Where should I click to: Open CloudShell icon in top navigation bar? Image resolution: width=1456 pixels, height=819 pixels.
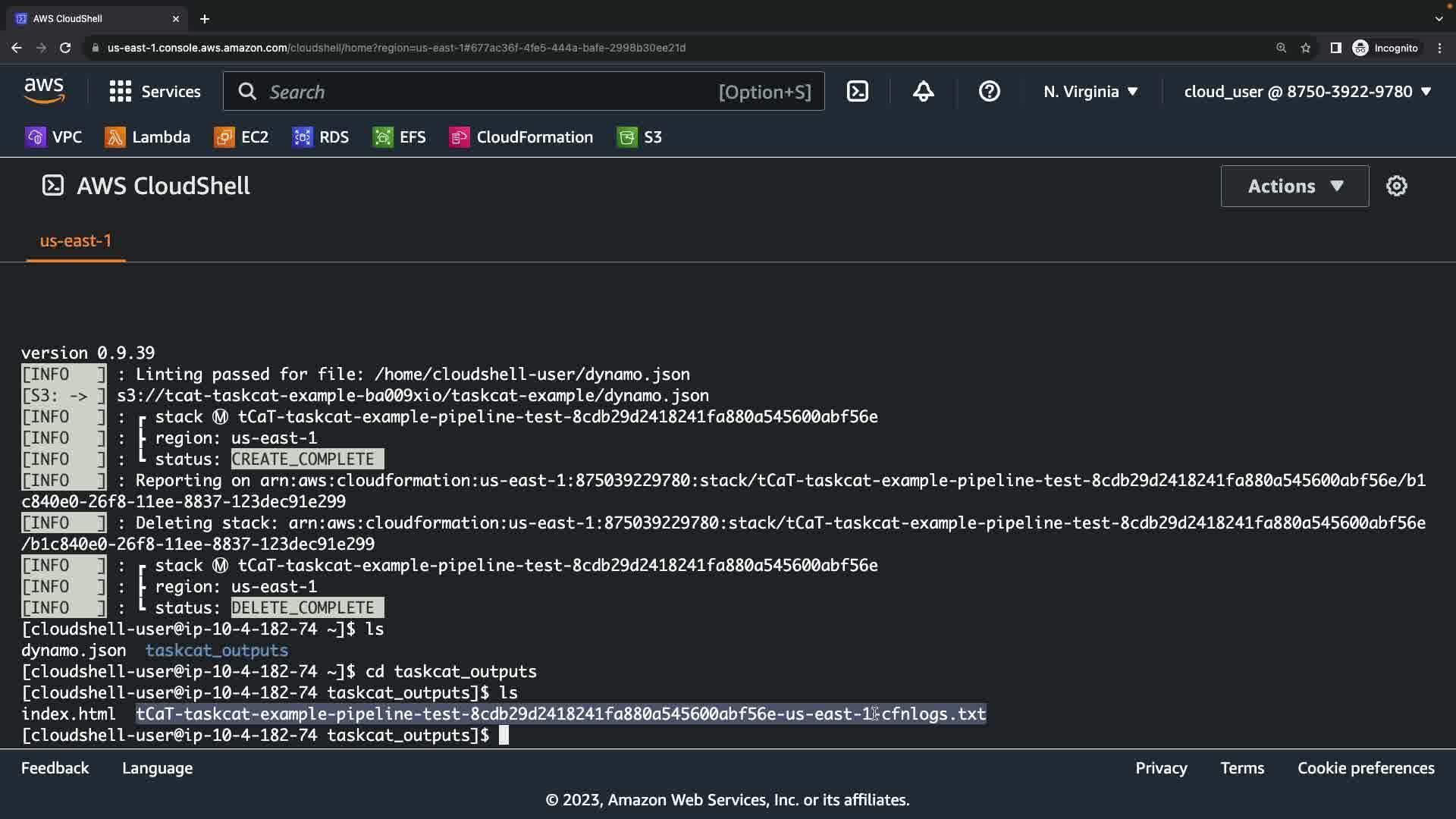857,92
